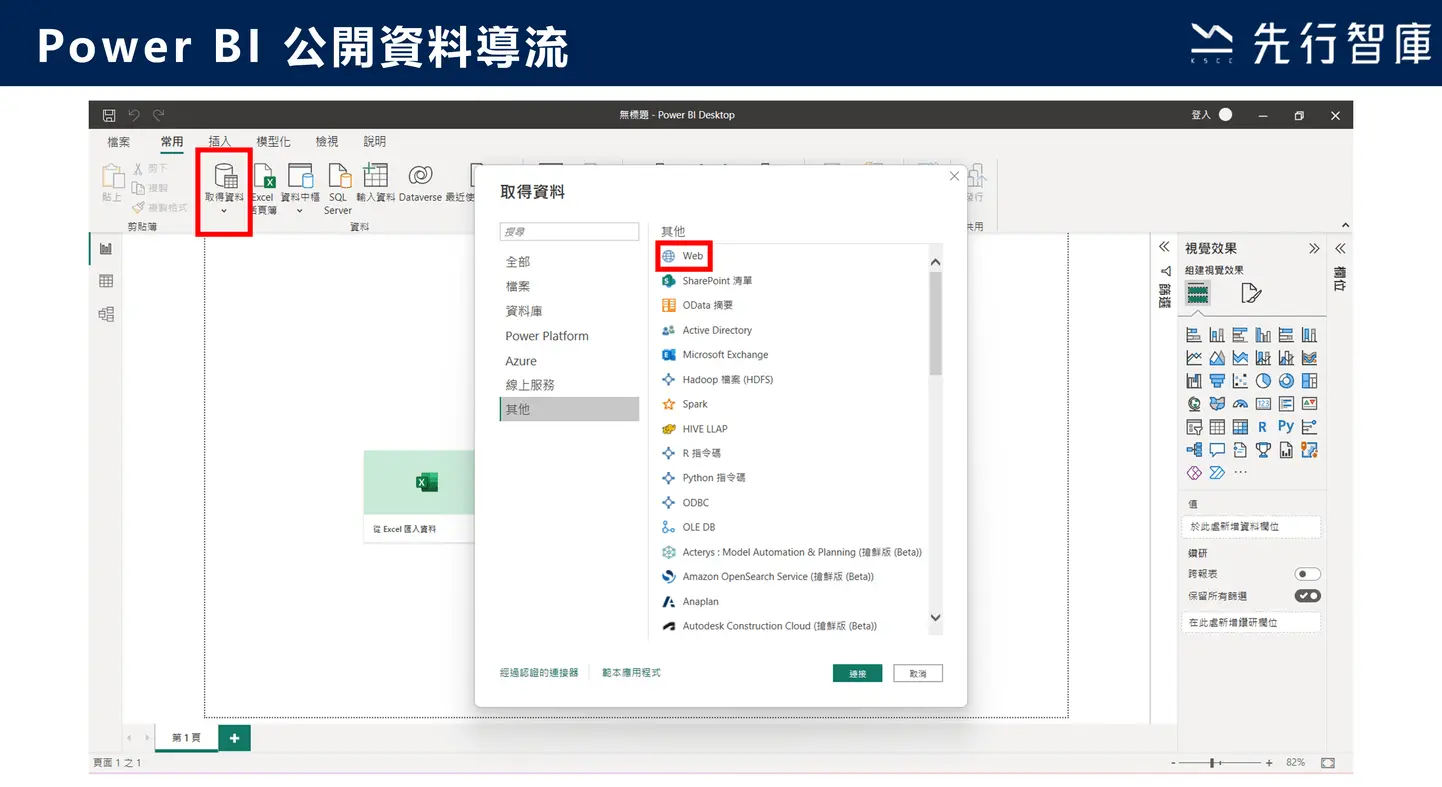Open the 模型化 ribbon tab
The width and height of the screenshot is (1442, 787).
pos(273,142)
